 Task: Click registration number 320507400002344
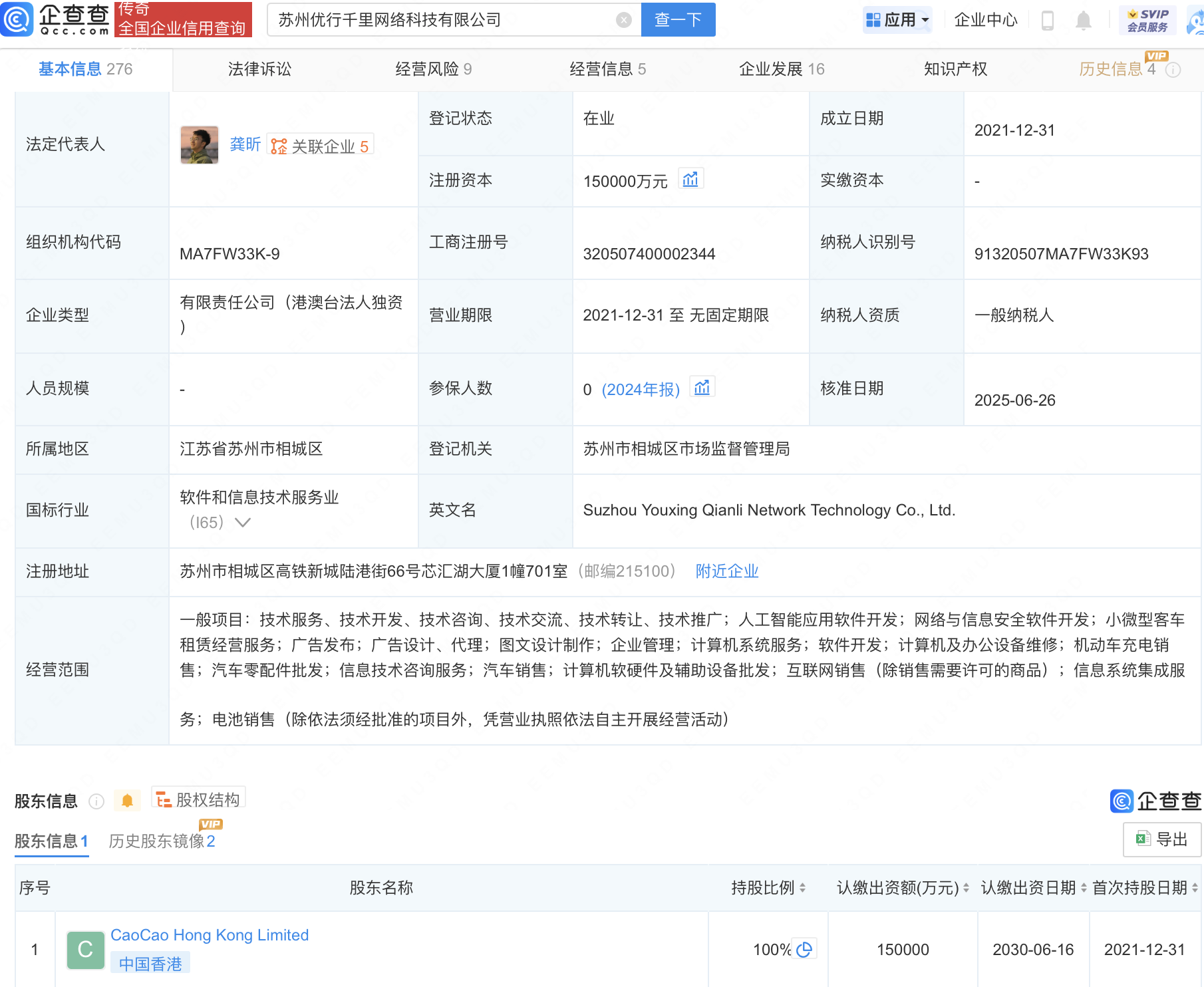pos(649,254)
